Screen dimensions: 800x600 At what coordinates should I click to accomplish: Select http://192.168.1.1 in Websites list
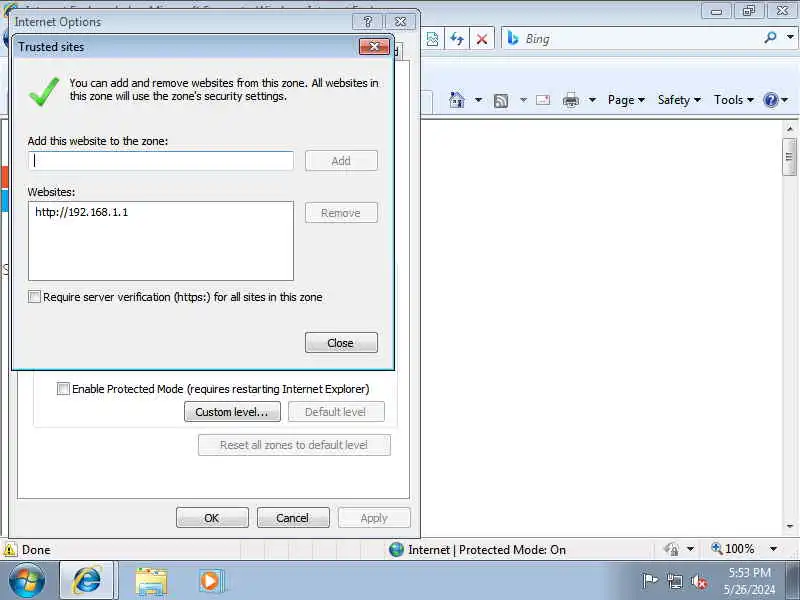coord(82,212)
